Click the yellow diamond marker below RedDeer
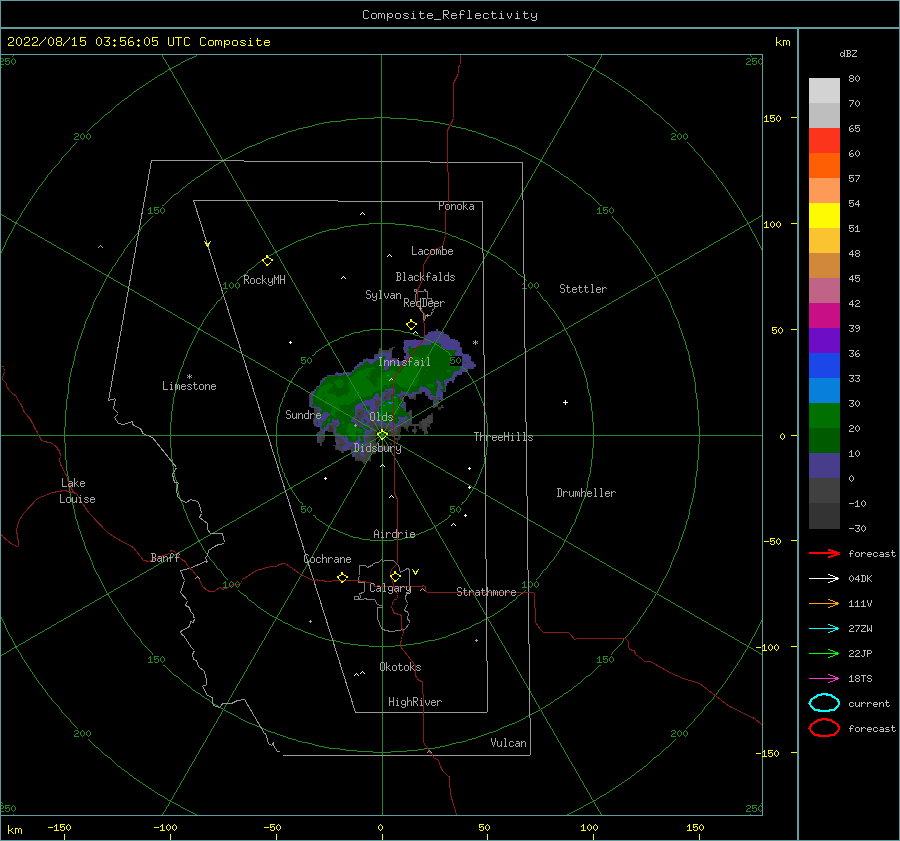900x841 pixels. click(411, 325)
